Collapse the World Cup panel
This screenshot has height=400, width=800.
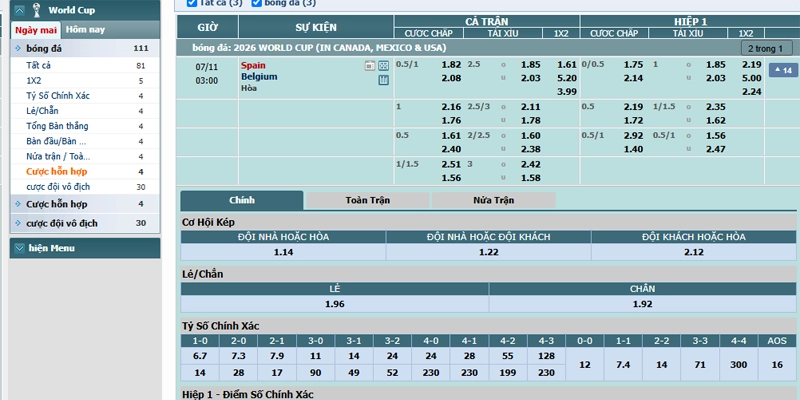click(19, 10)
